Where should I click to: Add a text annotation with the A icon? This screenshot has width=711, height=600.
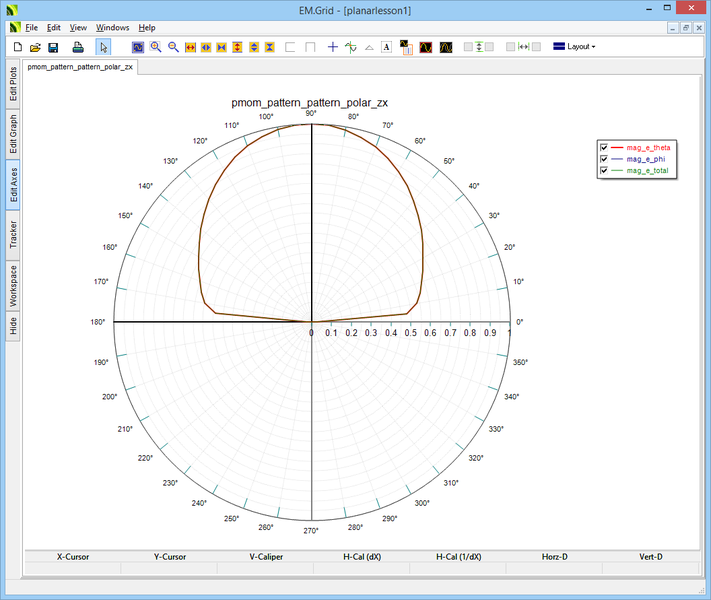(x=386, y=47)
